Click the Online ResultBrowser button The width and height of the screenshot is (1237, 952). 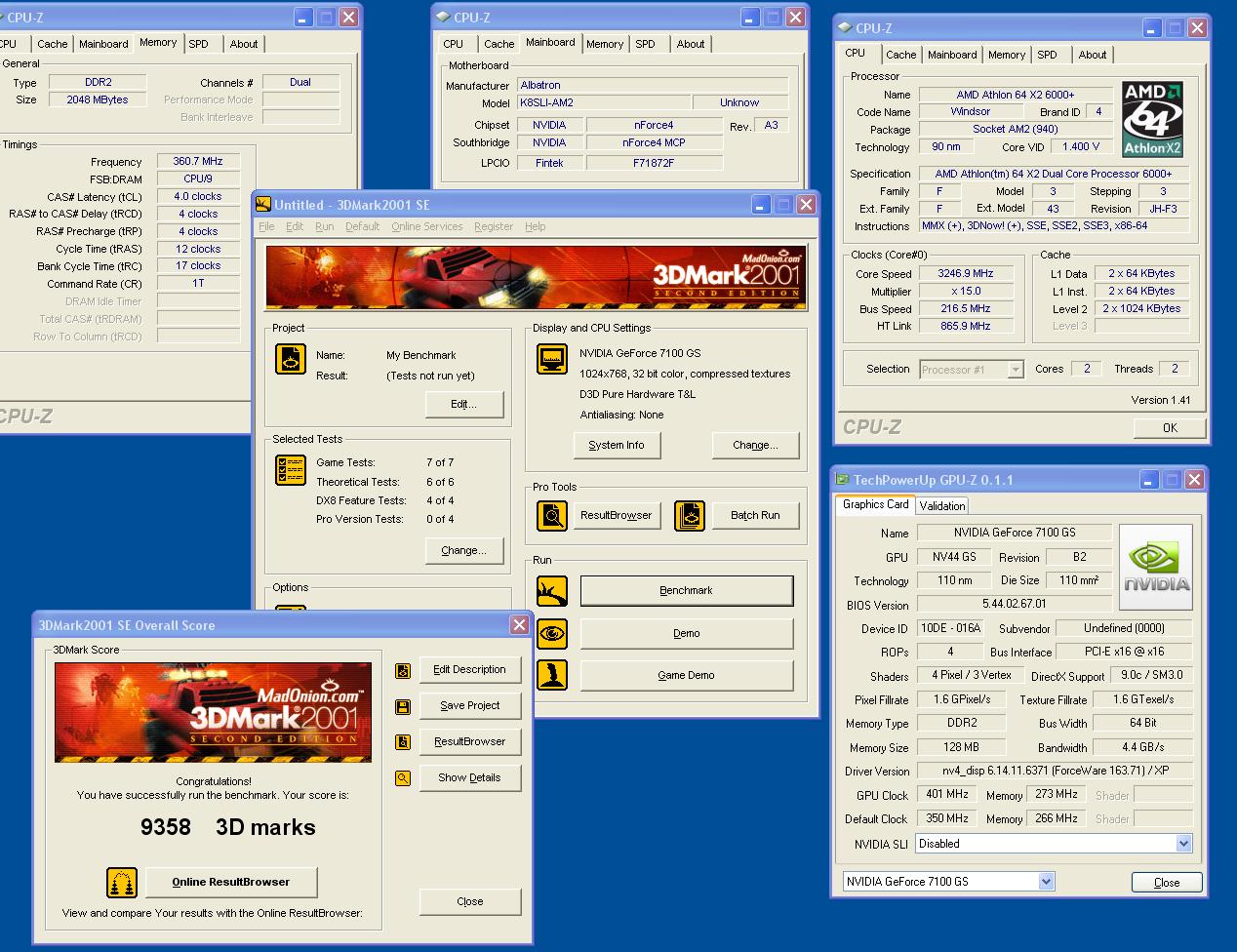[231, 883]
